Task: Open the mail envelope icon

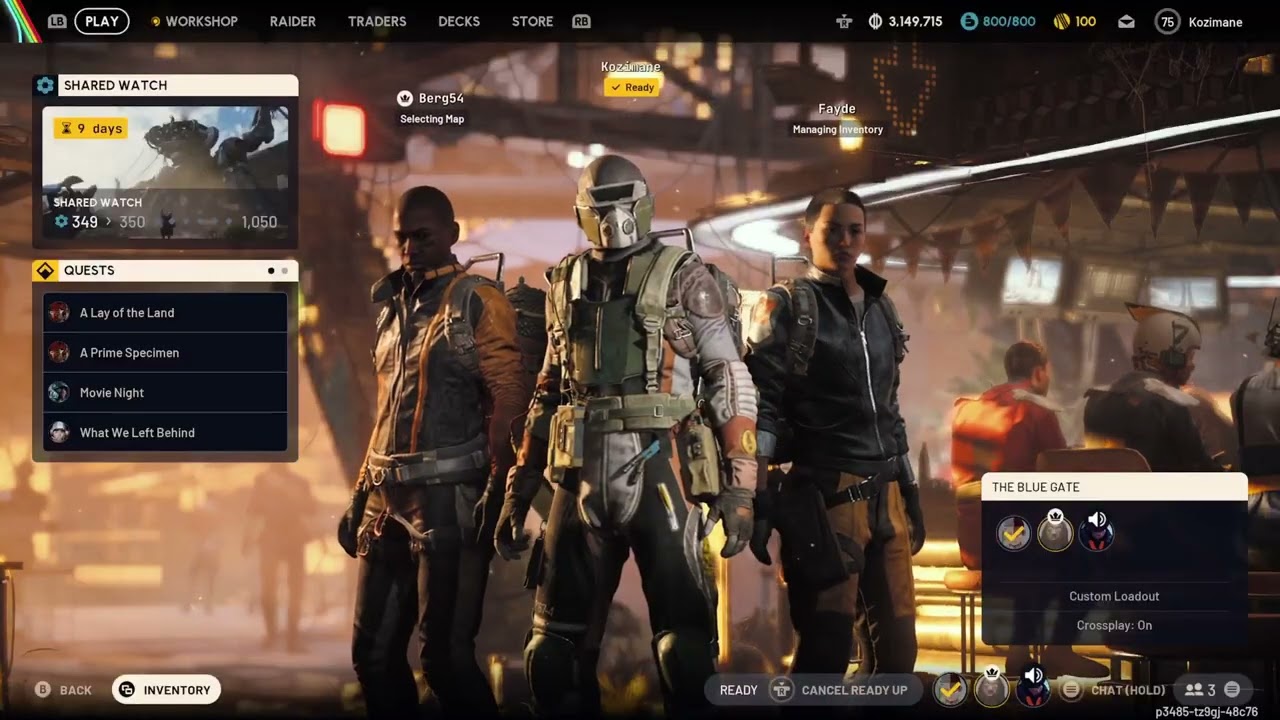Action: (x=1126, y=21)
